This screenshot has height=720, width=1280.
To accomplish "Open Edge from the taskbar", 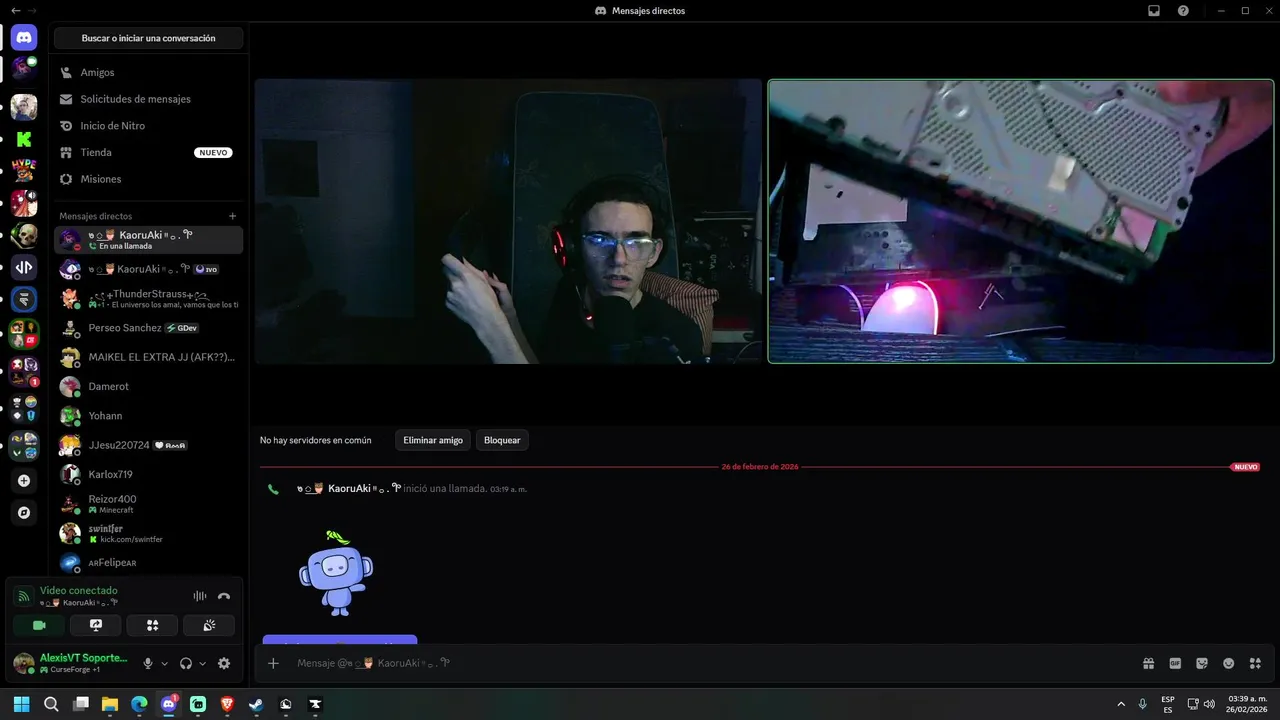I will pos(139,704).
